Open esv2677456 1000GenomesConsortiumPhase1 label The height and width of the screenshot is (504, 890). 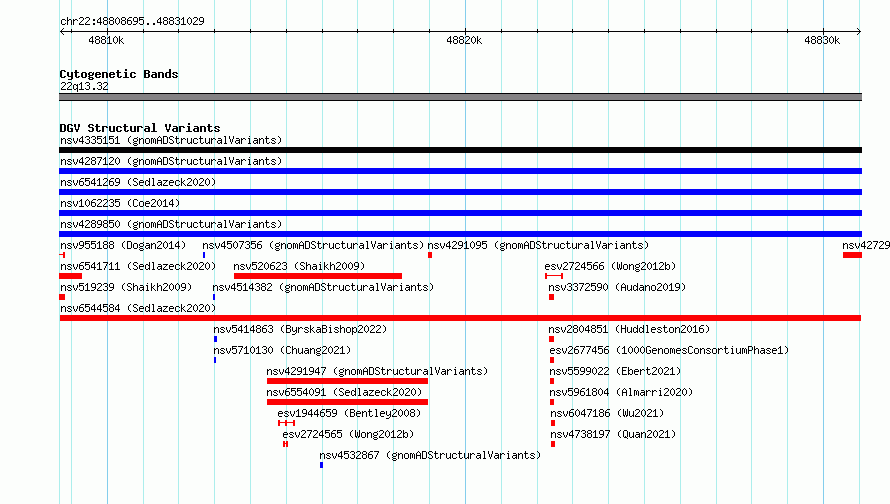coord(669,350)
